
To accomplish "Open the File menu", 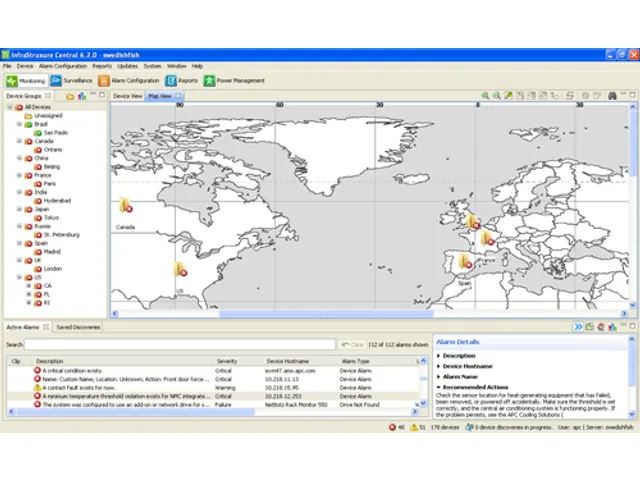I will [x=7, y=66].
